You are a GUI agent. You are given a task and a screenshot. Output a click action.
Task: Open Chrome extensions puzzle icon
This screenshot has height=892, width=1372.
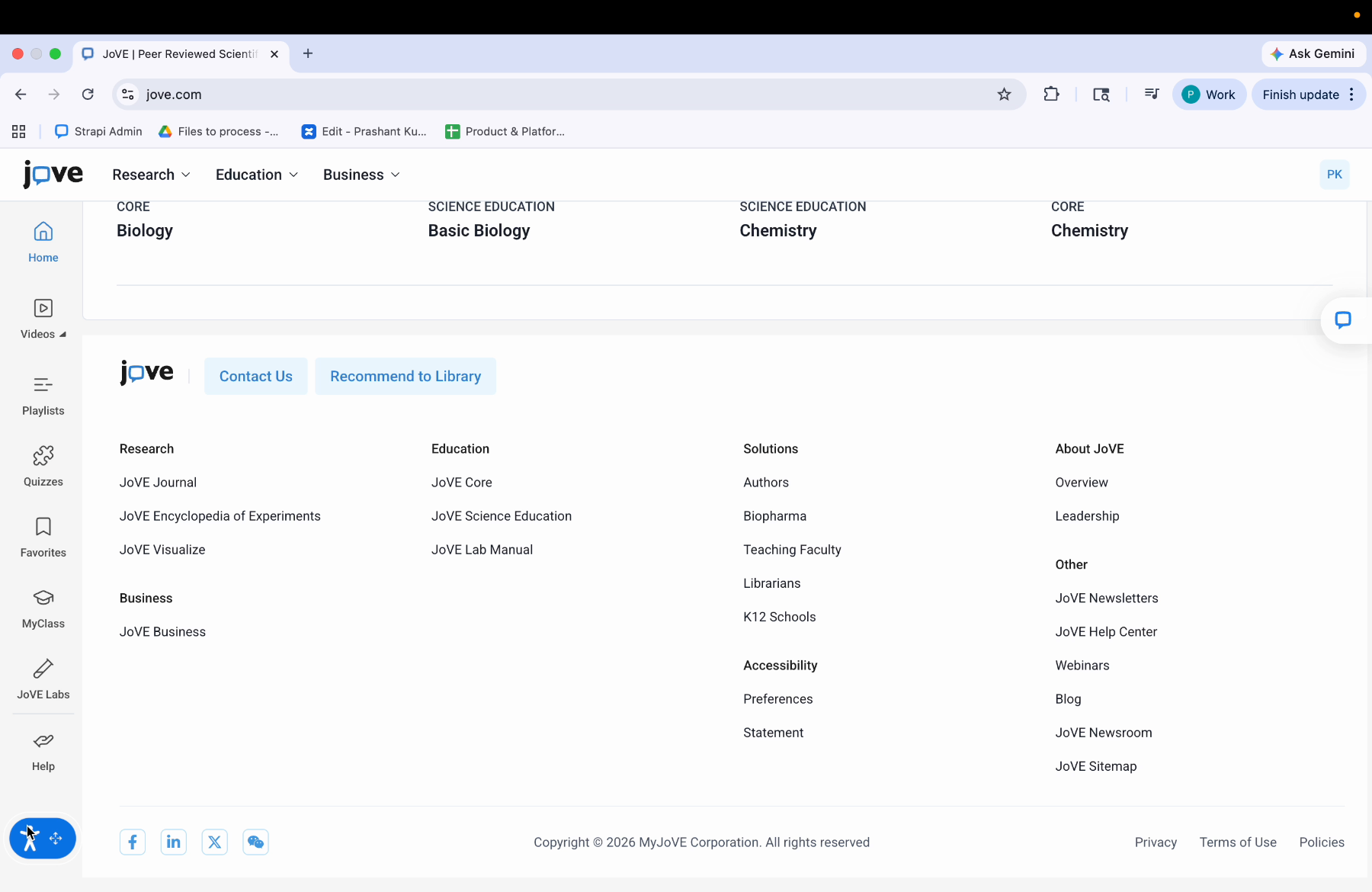click(x=1052, y=95)
